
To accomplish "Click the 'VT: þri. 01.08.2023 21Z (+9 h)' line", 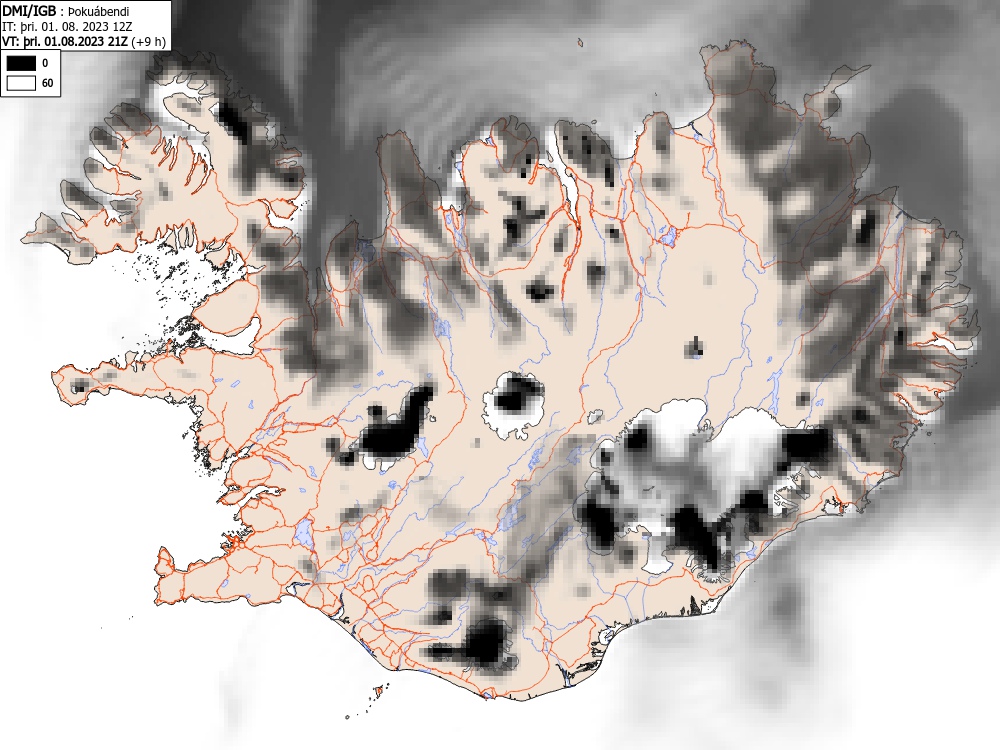I will pos(84,42).
